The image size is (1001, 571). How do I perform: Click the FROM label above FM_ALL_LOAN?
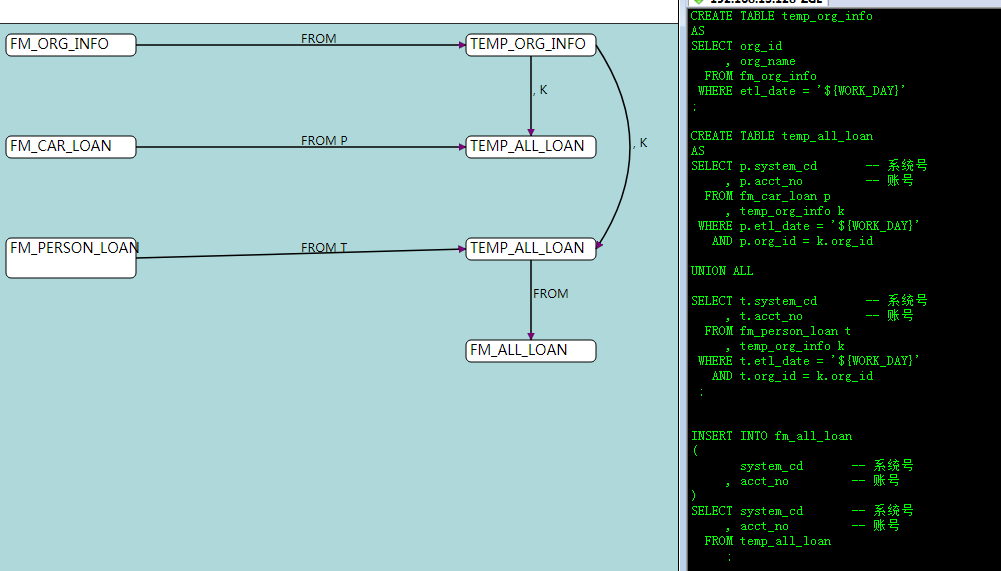pyautogui.click(x=550, y=294)
